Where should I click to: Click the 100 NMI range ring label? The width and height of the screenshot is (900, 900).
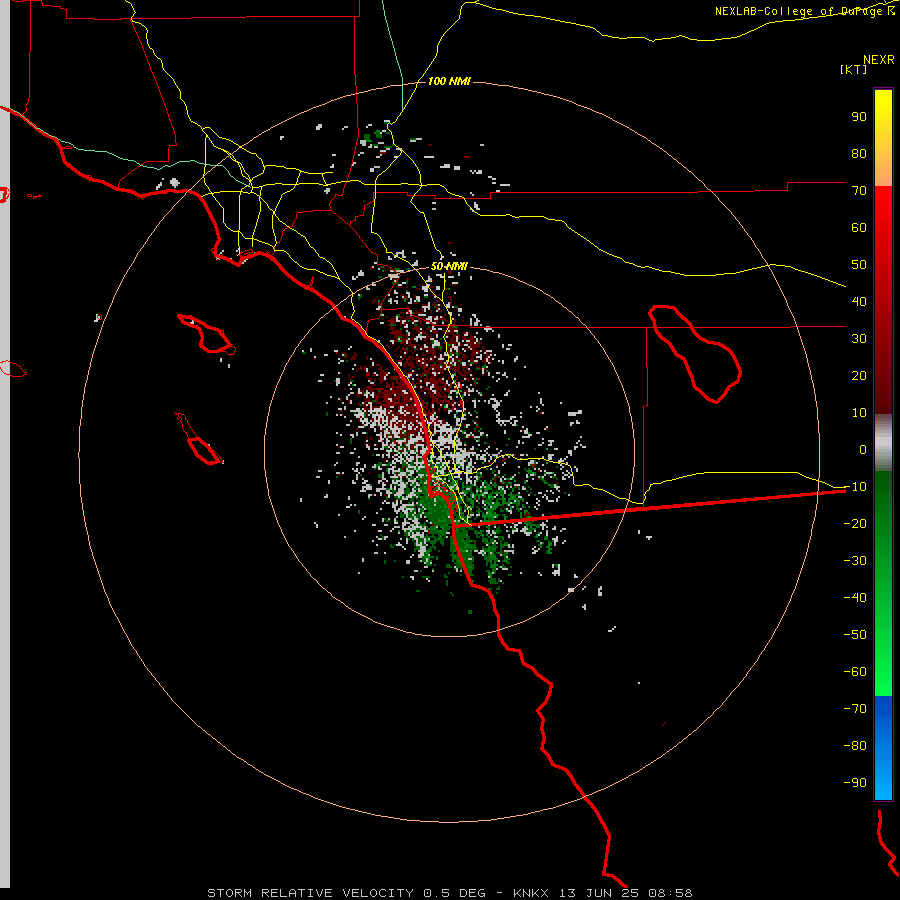coord(449,81)
